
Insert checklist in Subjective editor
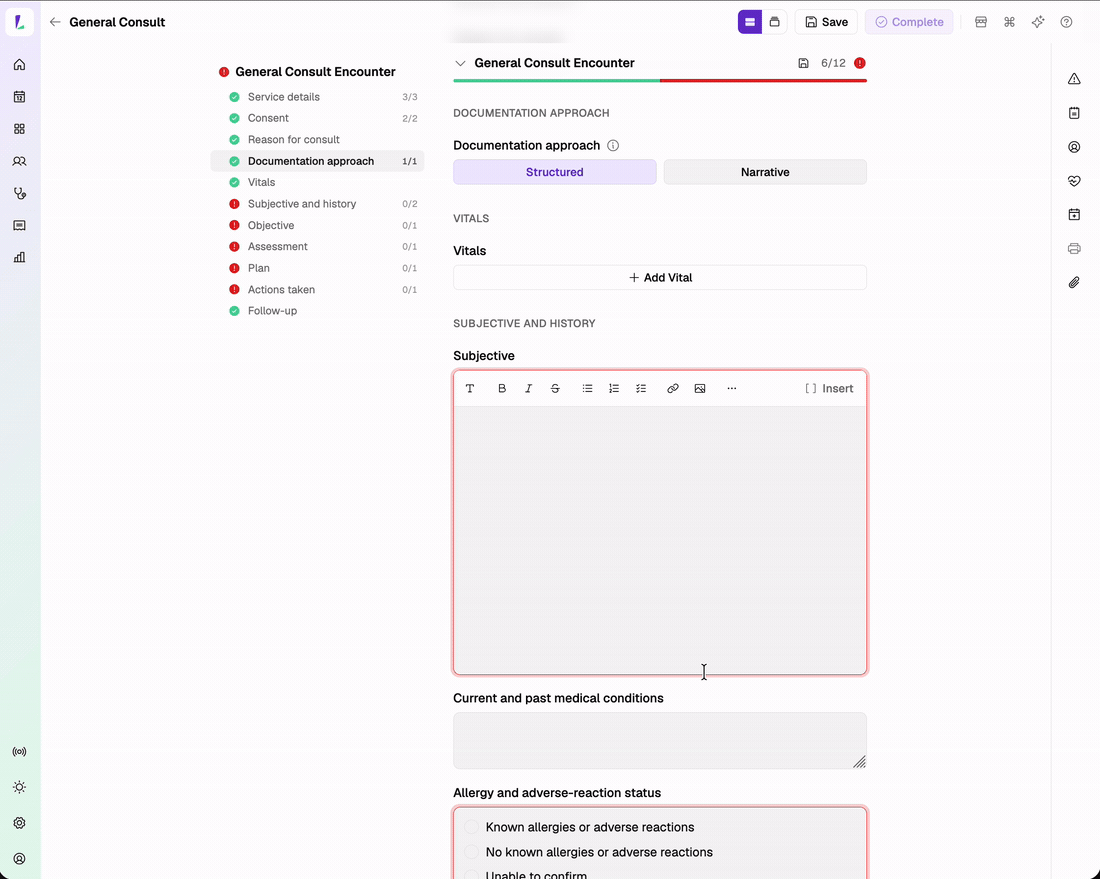(640, 389)
